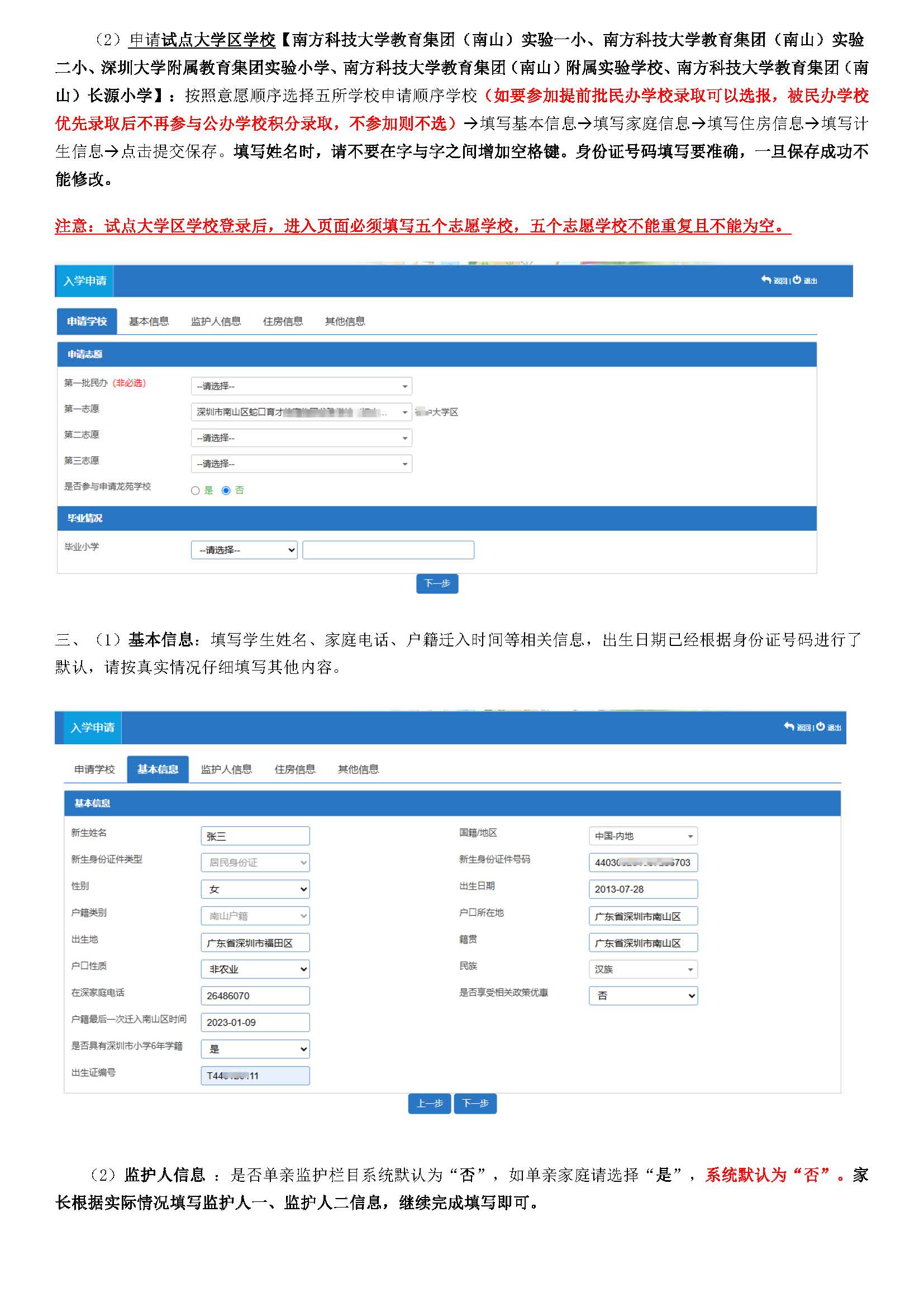Screen dimensions: 924x1307
Task: Click the 新生姓名 field containing 张三
Action: [255, 835]
